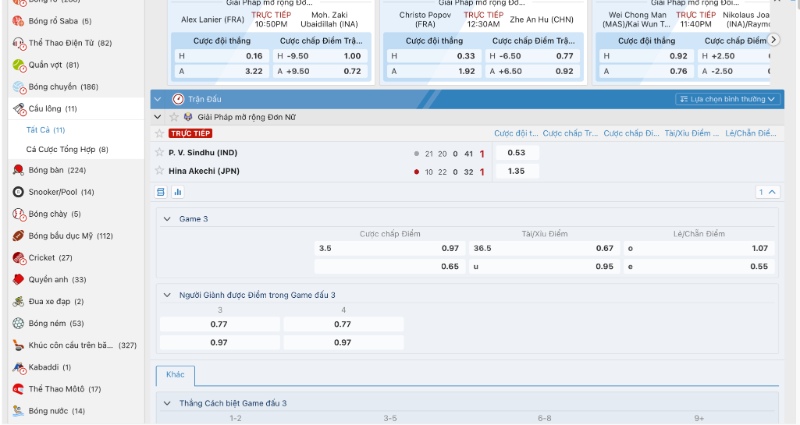Select even points odds 0.55
Viewport: 800px width, 425px height.
pos(698,266)
